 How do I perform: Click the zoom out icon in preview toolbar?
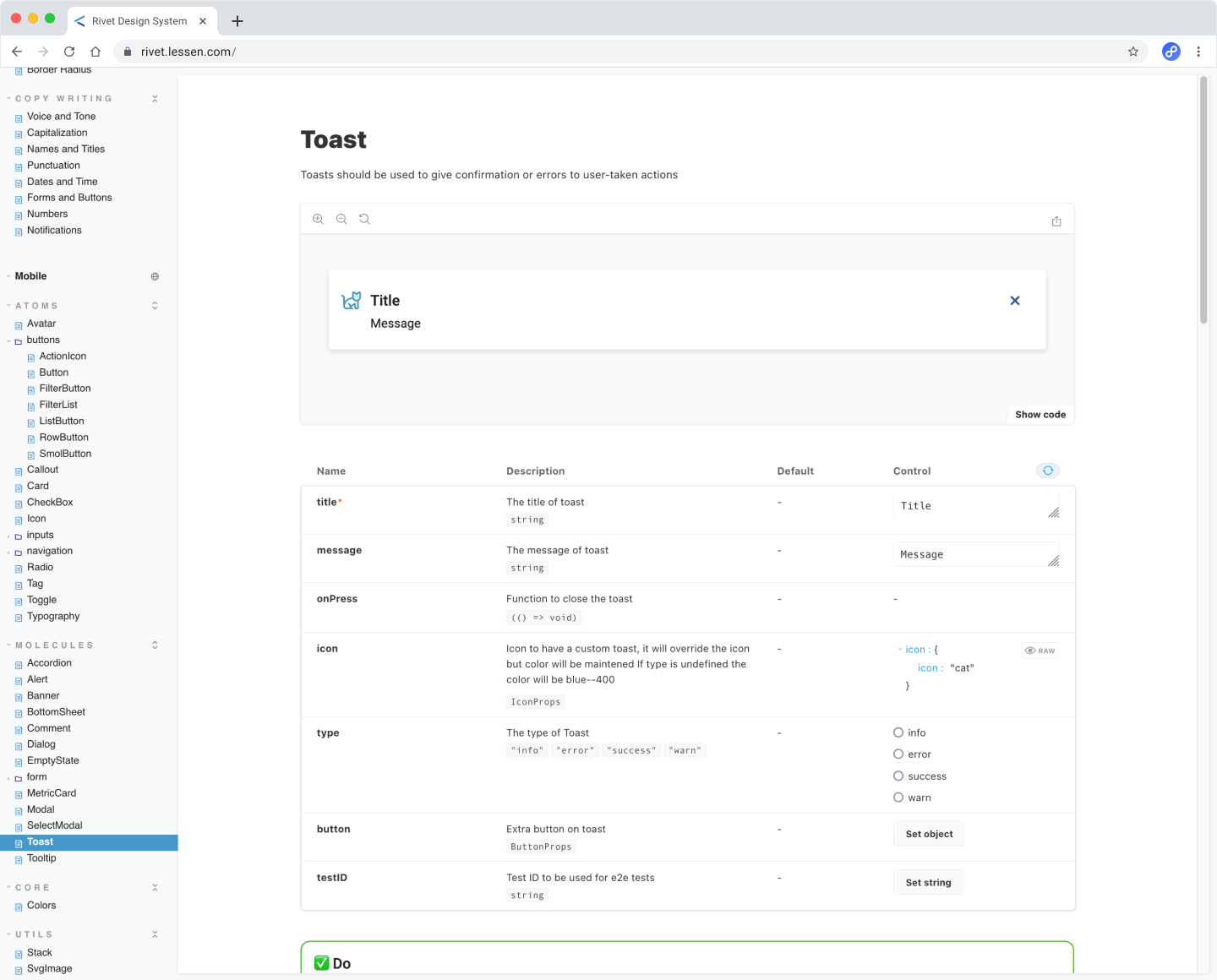click(x=341, y=219)
